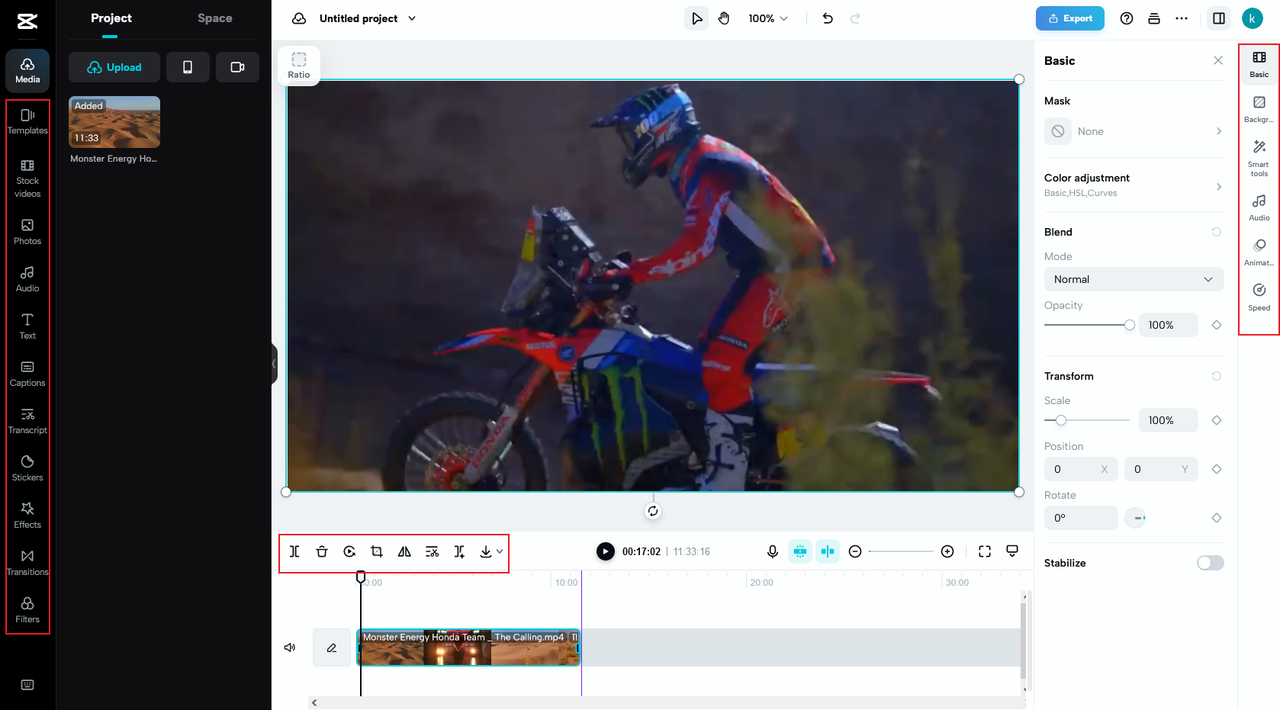The width and height of the screenshot is (1280, 710).
Task: Add keyframe for Scale
Action: pyautogui.click(x=1216, y=420)
